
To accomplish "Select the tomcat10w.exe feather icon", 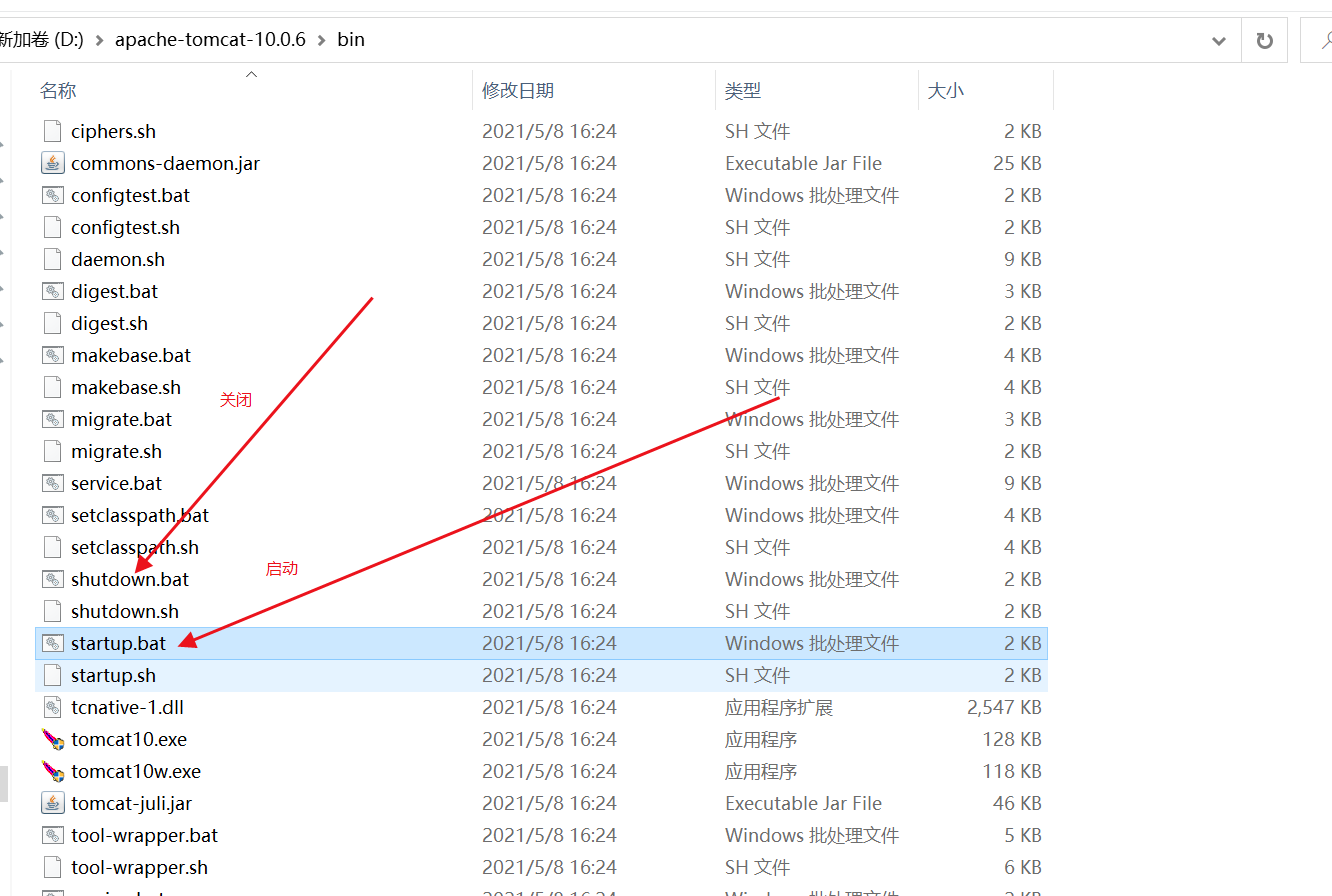I will (x=53, y=771).
